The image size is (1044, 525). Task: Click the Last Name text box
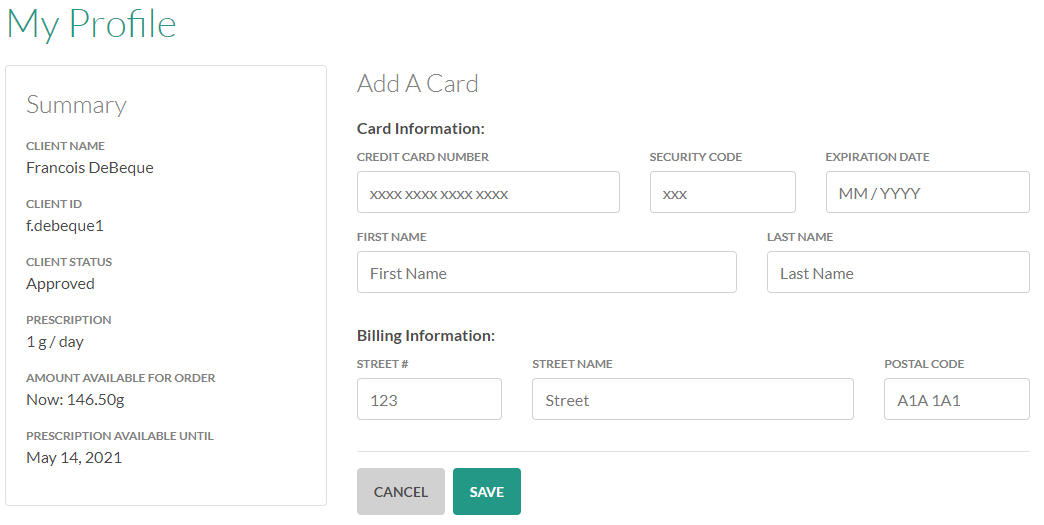(897, 272)
